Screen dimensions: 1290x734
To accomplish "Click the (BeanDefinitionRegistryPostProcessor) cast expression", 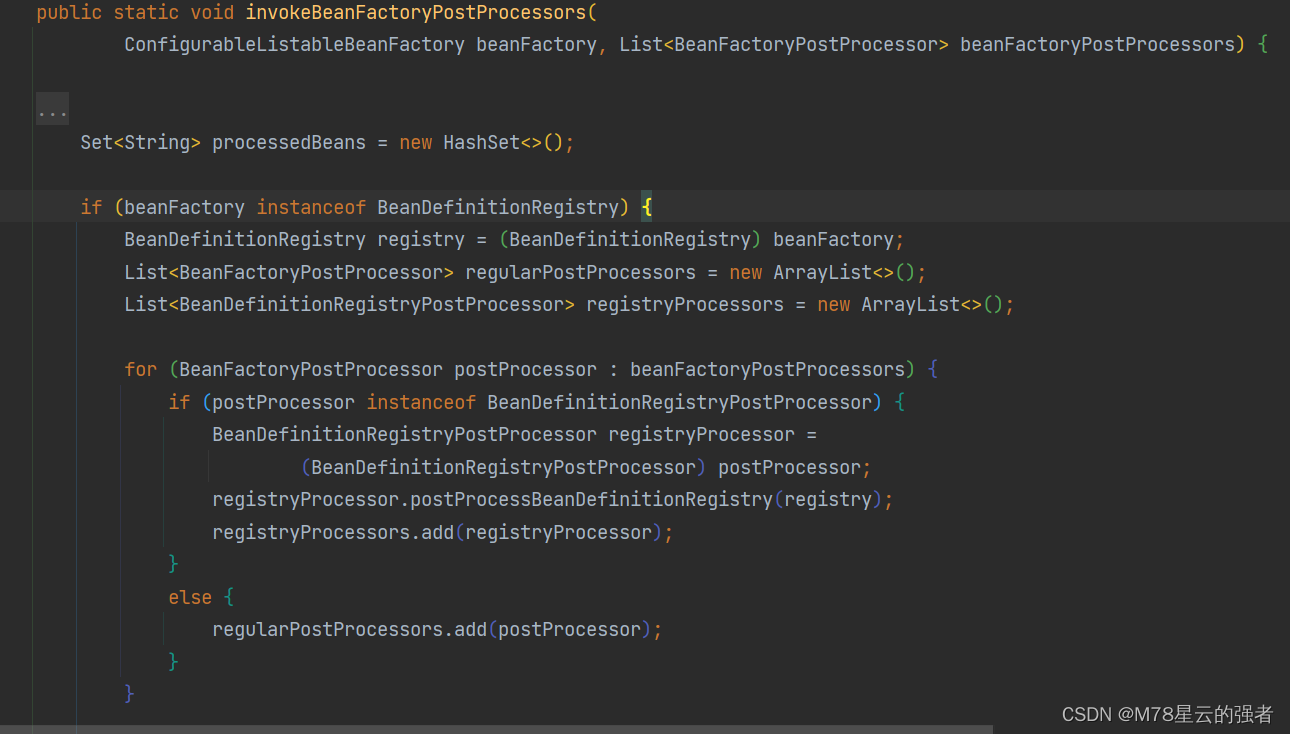I will pyautogui.click(x=503, y=467).
